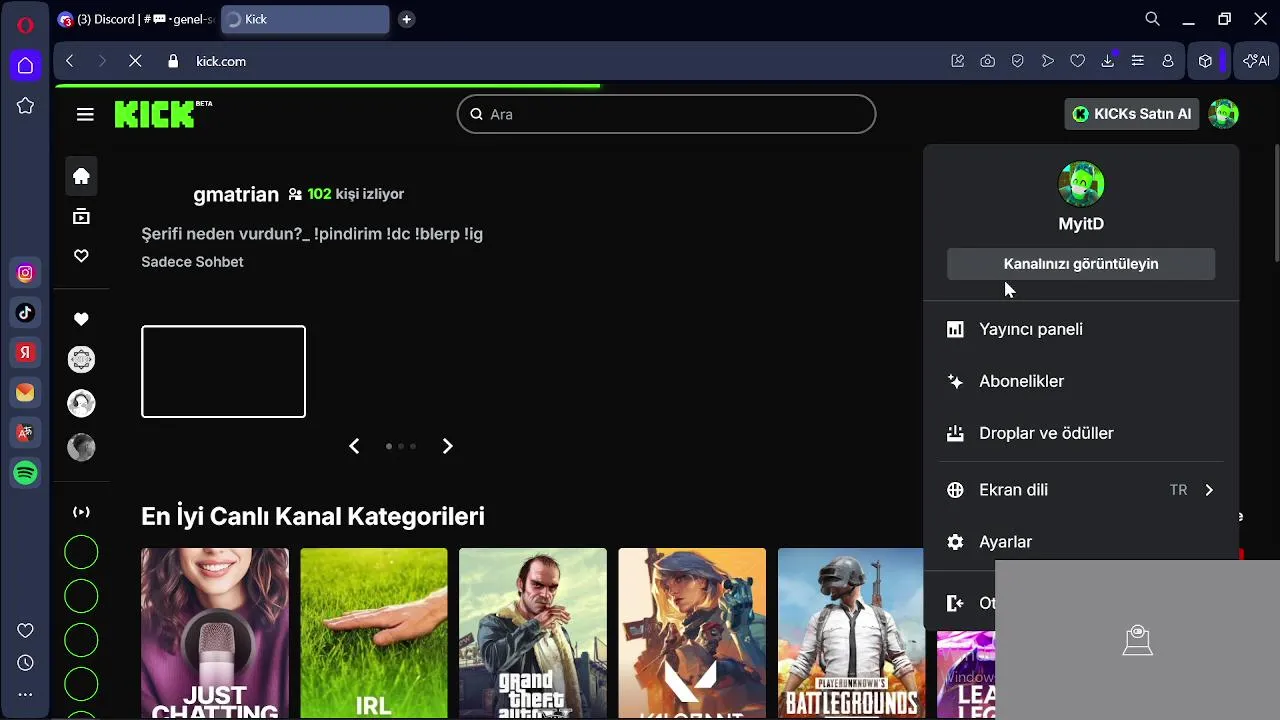Open the Opera main menu logo
The height and width of the screenshot is (720, 1280).
pyautogui.click(x=25, y=25)
